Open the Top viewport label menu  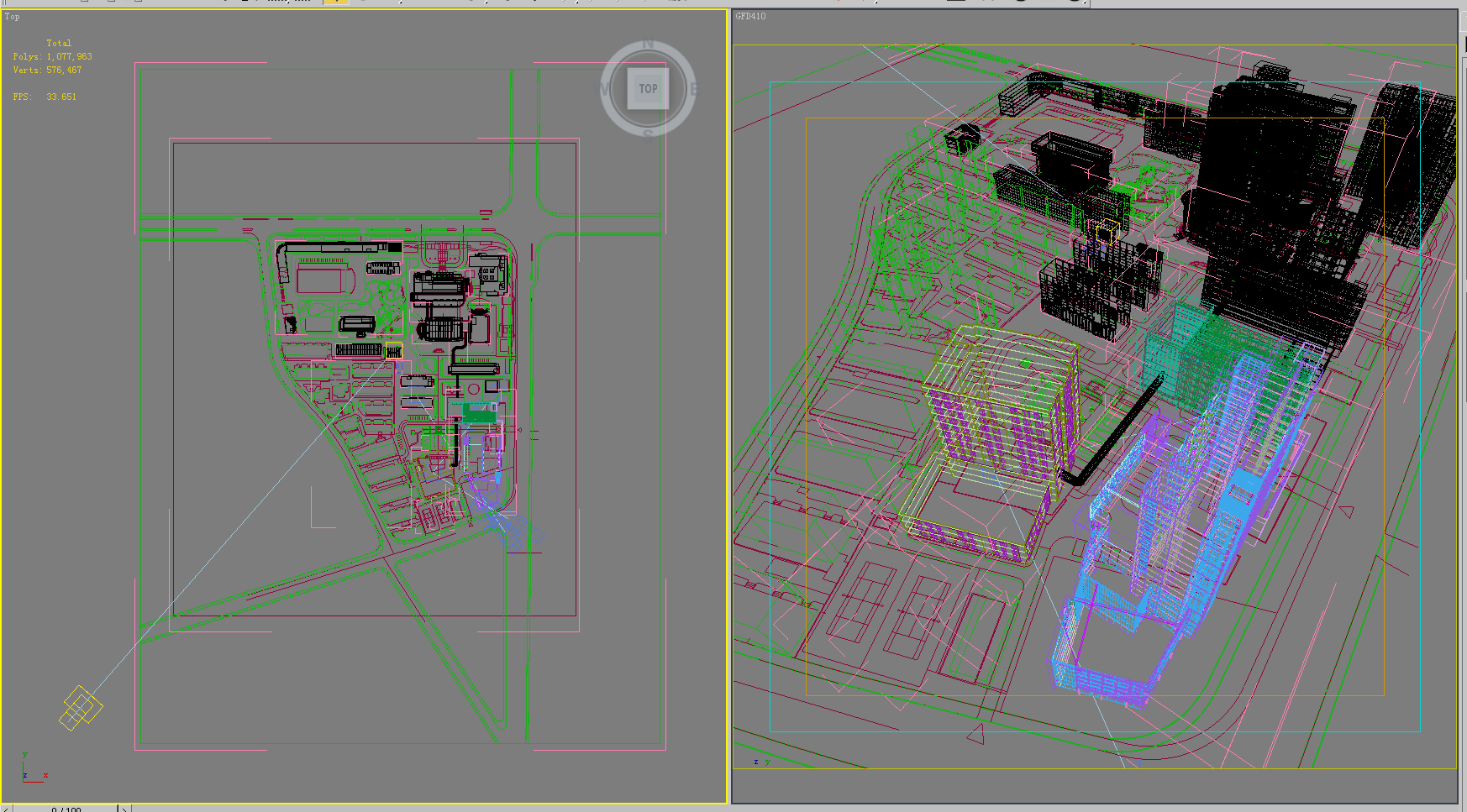12,17
